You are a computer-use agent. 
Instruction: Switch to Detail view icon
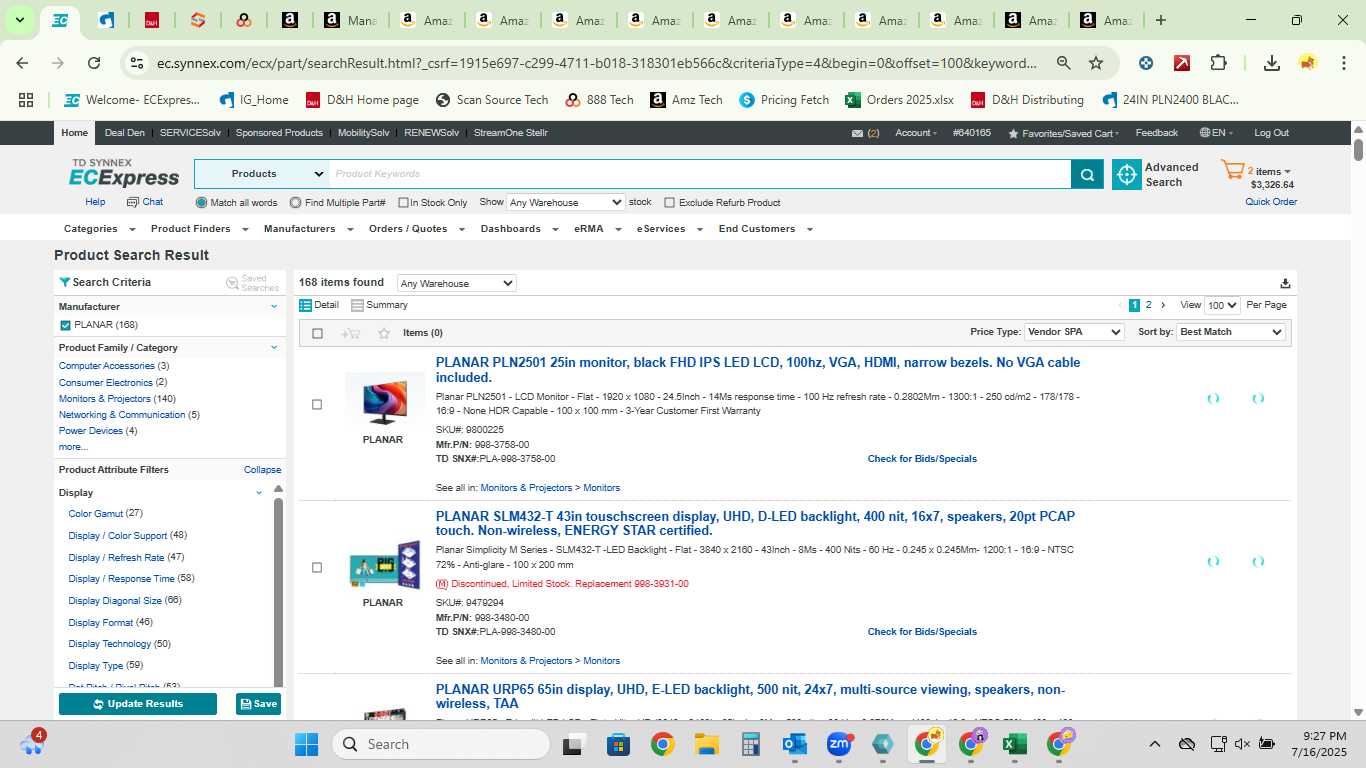(x=306, y=305)
